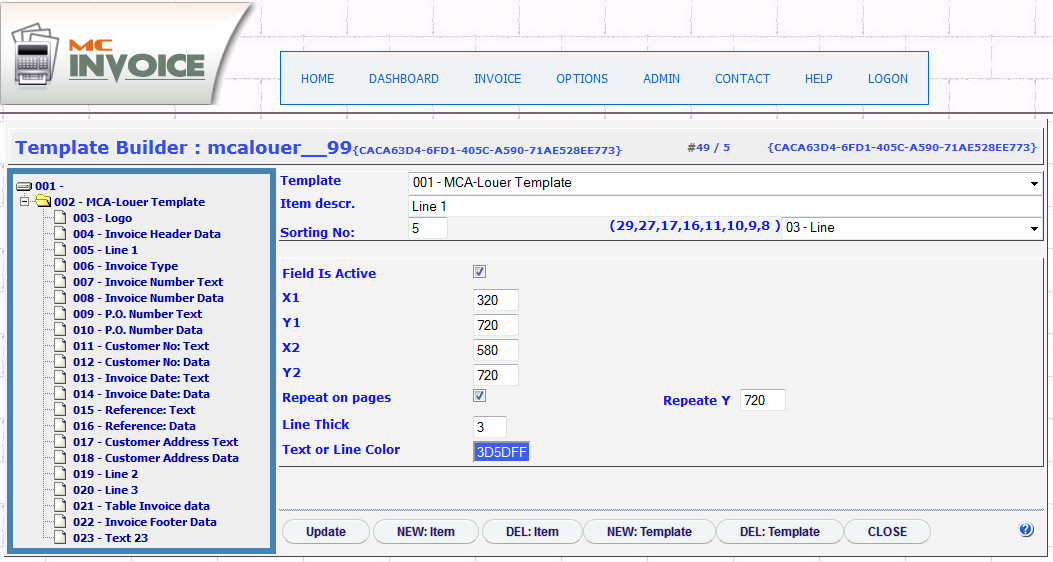Viewport: 1053px width, 562px height.
Task: Go to the CONTACT menu item
Action: (742, 79)
